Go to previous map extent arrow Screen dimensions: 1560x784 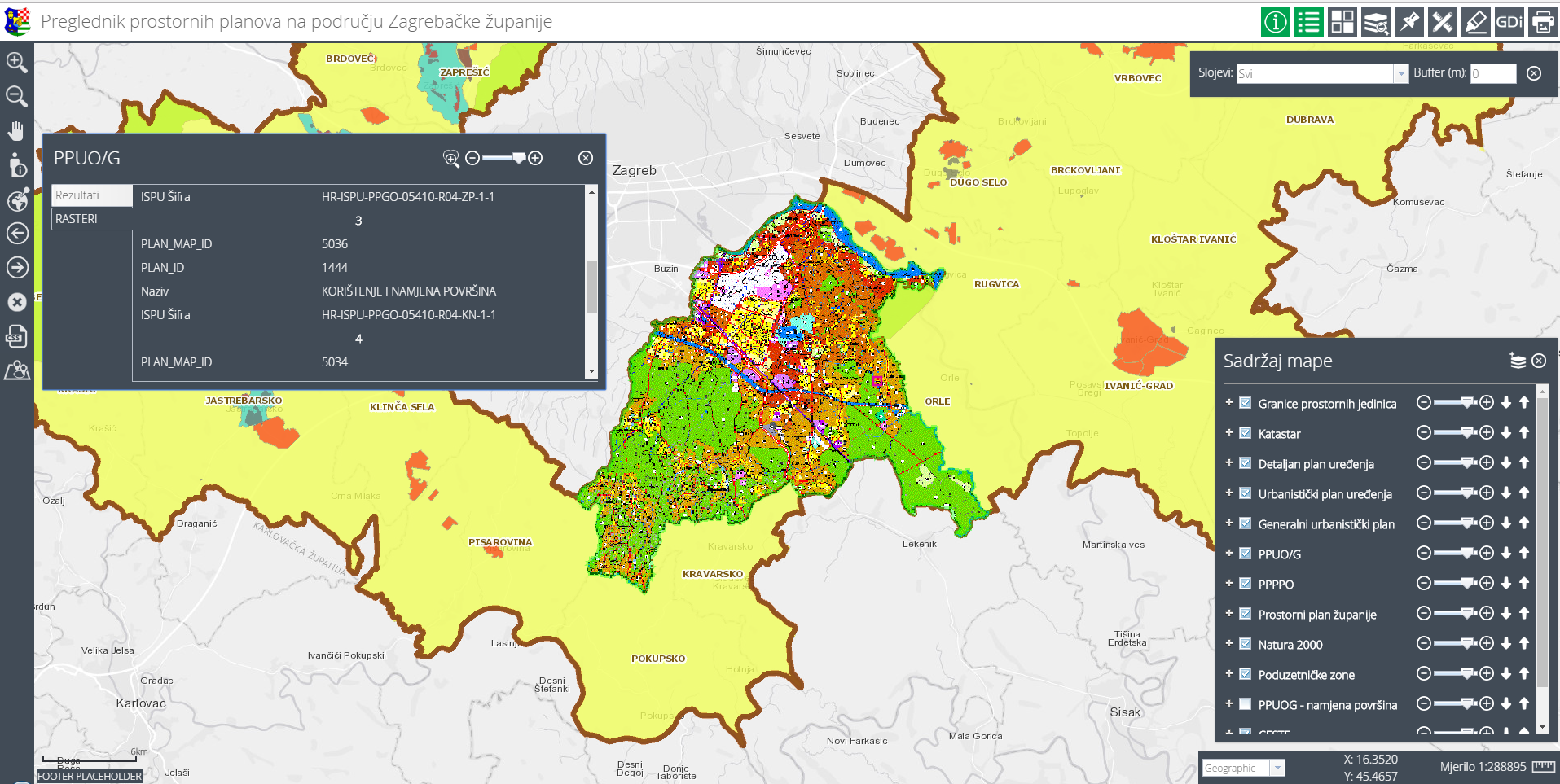click(17, 234)
